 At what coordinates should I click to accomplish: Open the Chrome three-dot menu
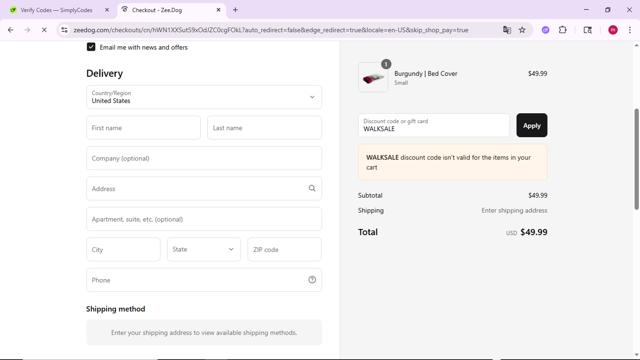click(x=630, y=30)
